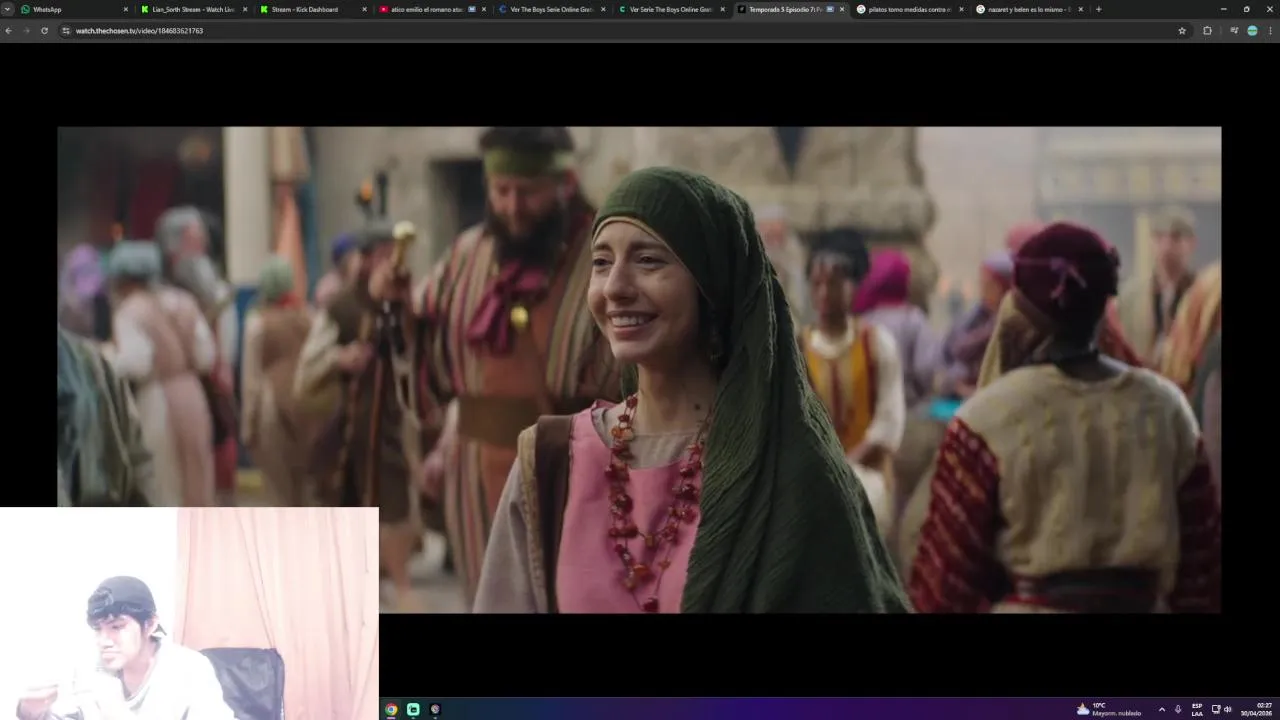Image resolution: width=1280 pixels, height=720 pixels.
Task: Open the 'Ver Serie The Boys Online' tab
Action: click(671, 9)
